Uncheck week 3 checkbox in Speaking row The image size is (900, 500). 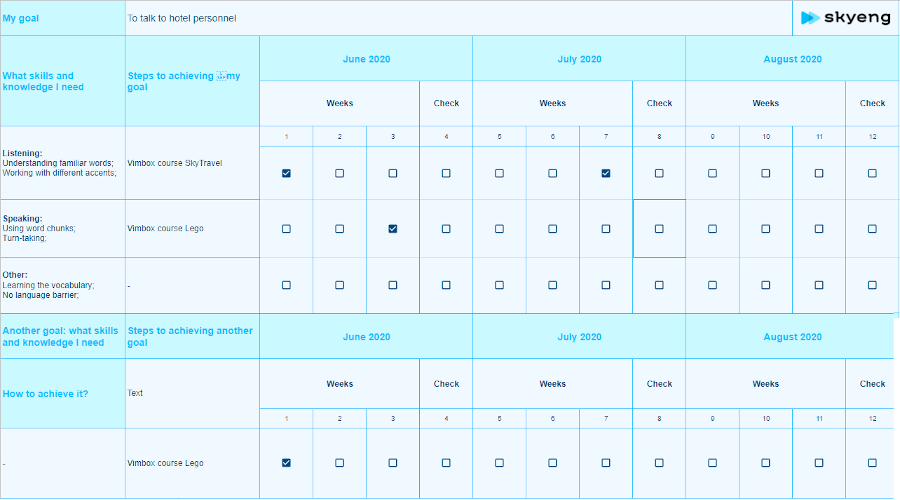pos(393,229)
